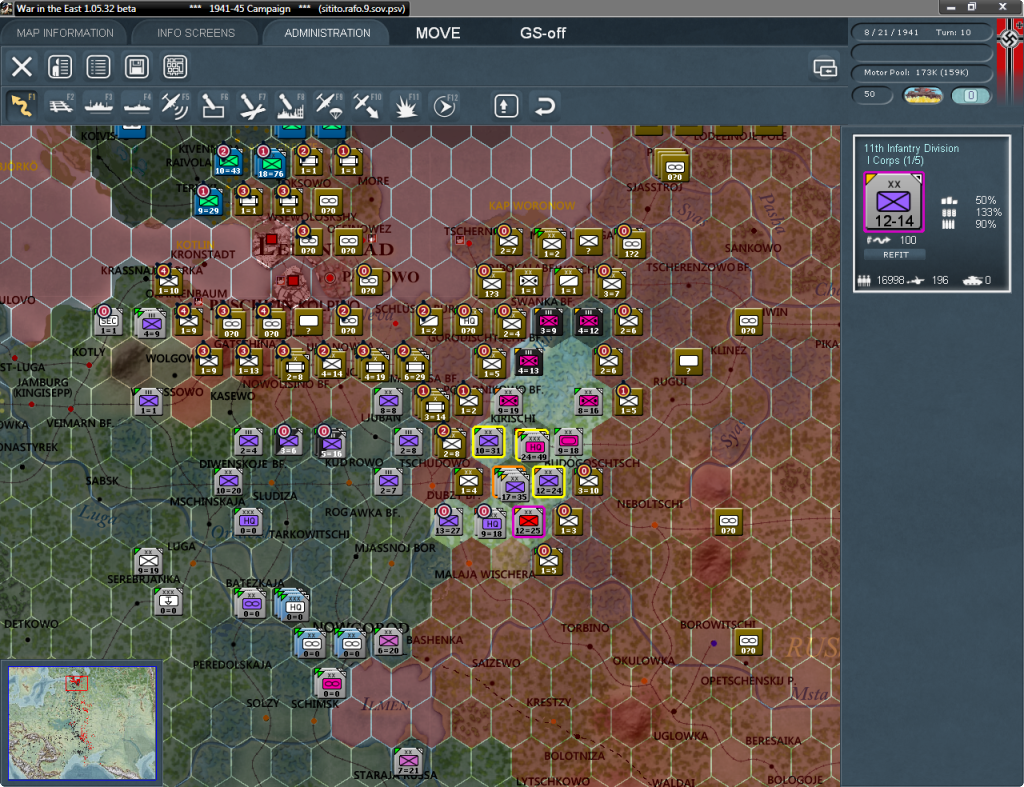
Task: Click the upward arrow box toolbar icon
Action: (506, 106)
